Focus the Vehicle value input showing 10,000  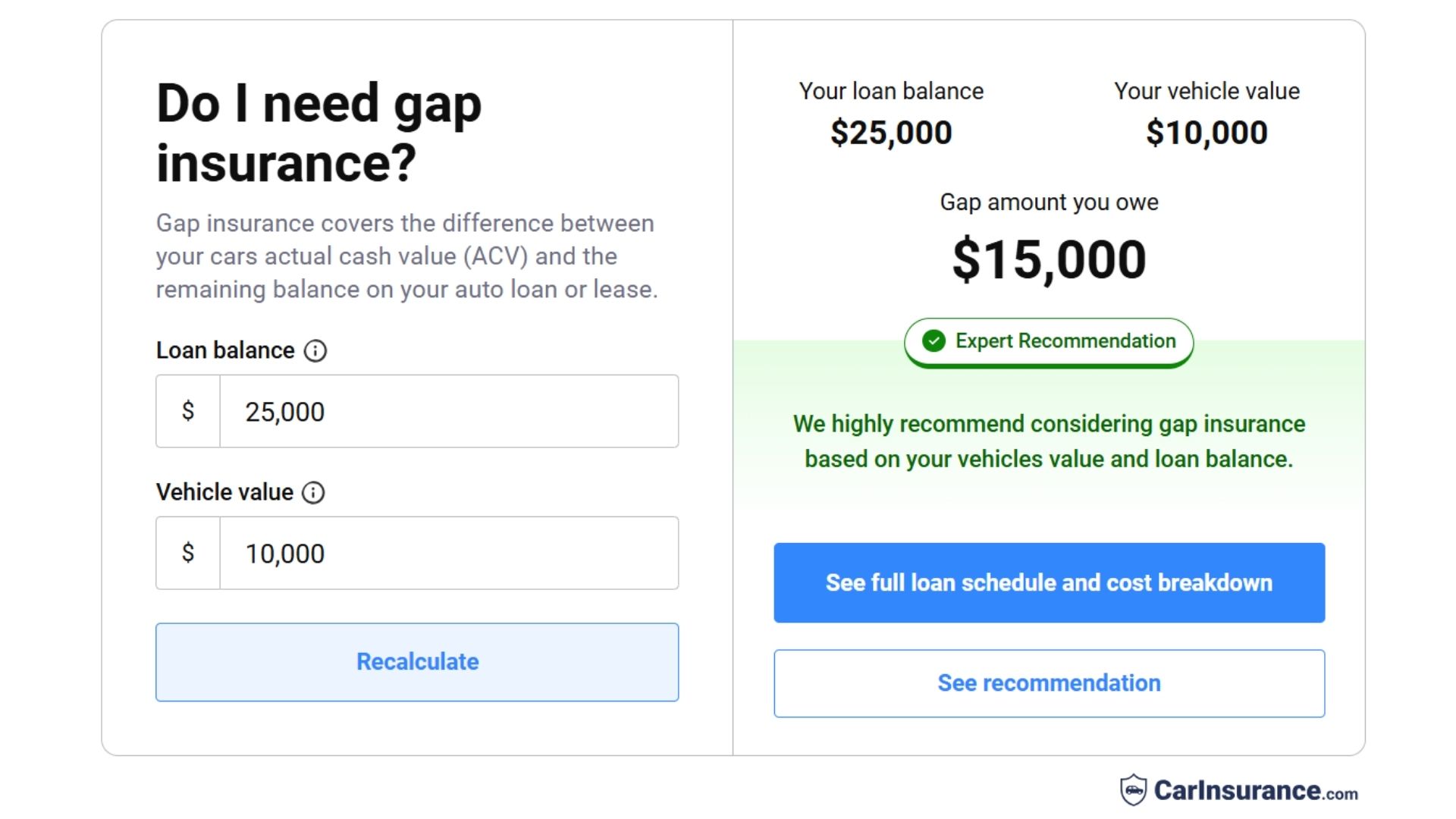coord(449,553)
